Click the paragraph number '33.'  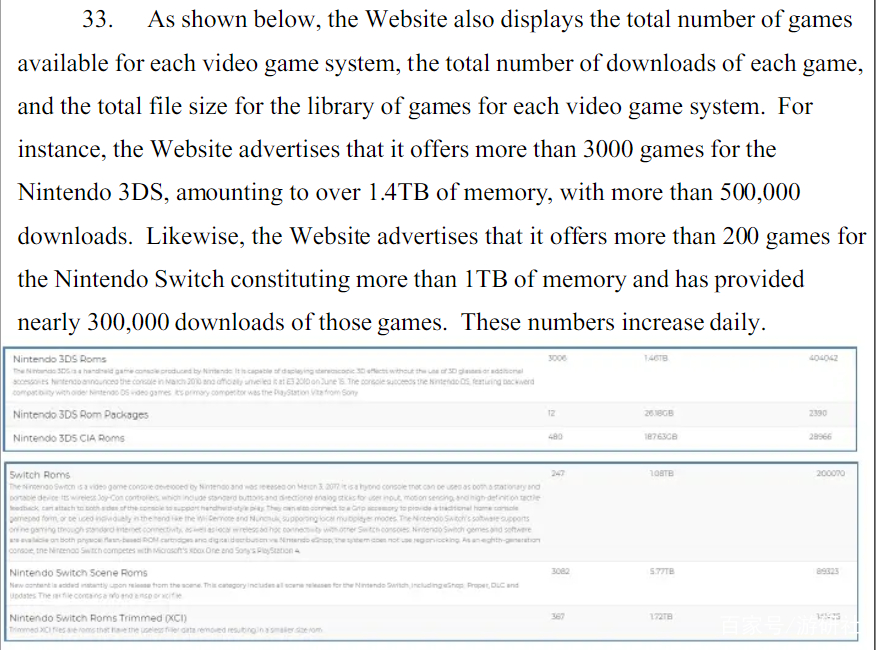click(98, 20)
